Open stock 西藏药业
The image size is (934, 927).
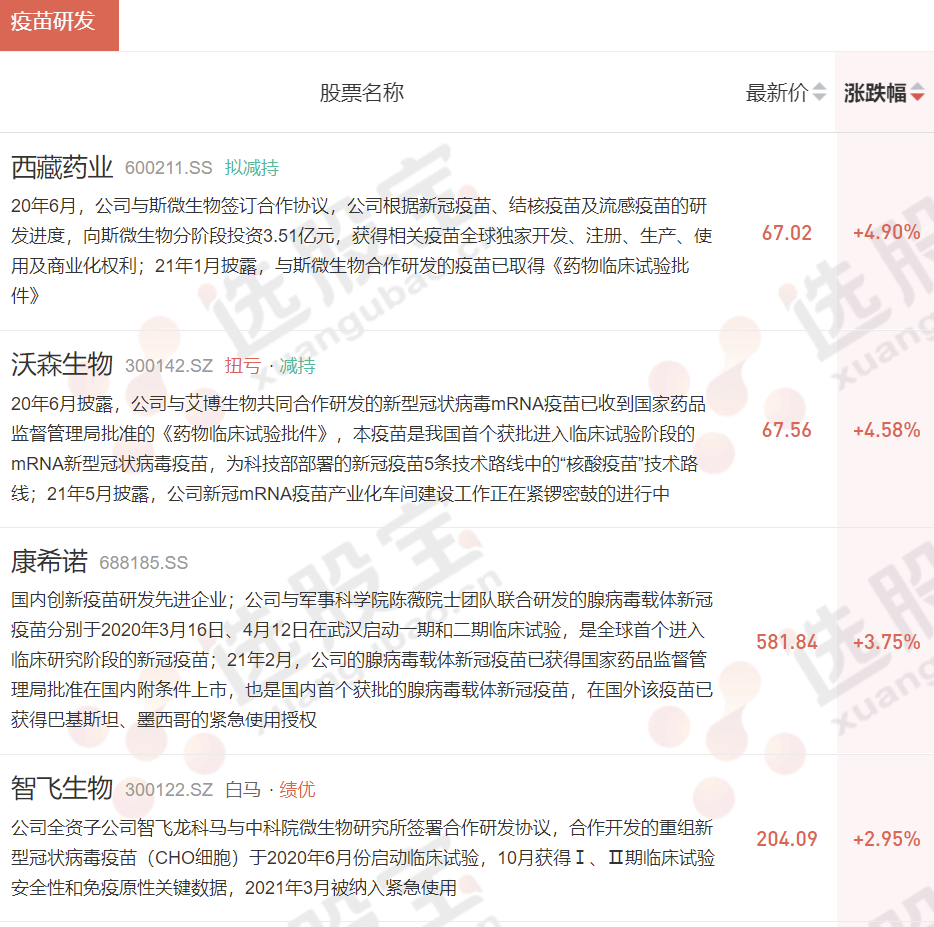[62, 167]
